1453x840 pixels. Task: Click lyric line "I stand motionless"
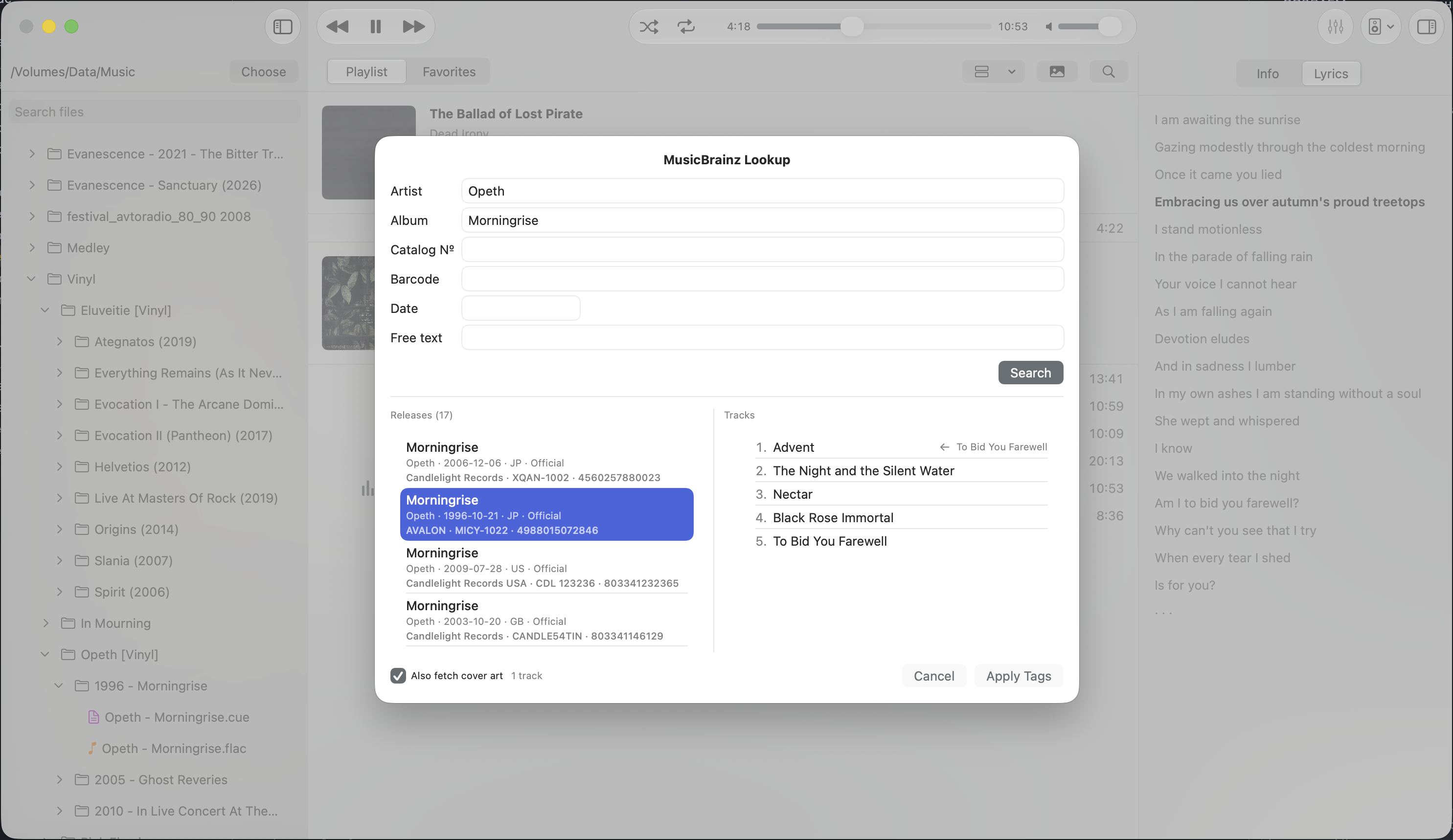[1208, 229]
